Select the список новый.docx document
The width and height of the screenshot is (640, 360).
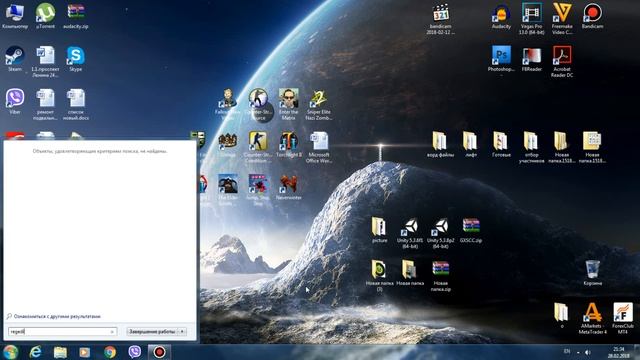click(76, 104)
